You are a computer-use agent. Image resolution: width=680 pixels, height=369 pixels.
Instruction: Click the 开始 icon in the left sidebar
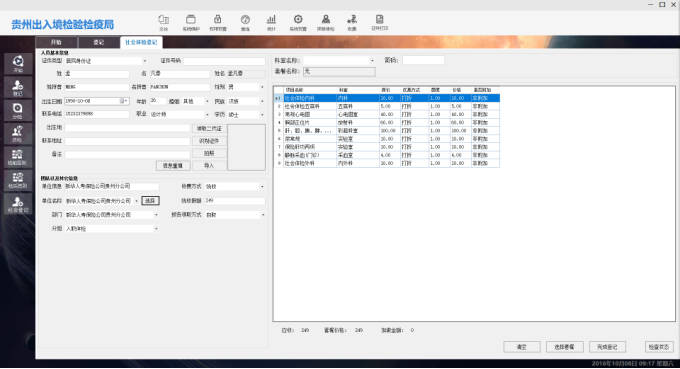tap(18, 64)
